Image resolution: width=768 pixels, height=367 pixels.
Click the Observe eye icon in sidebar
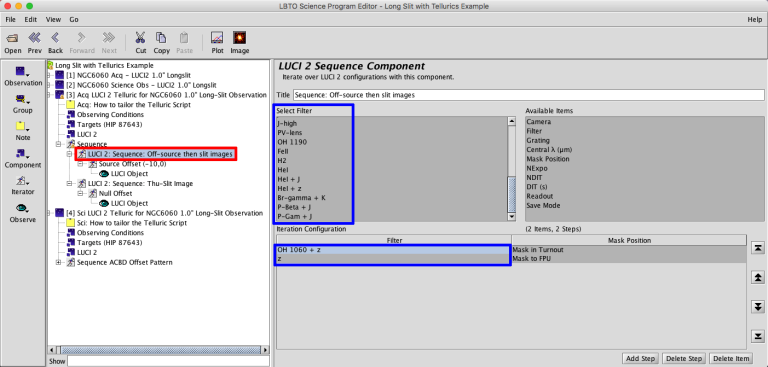23,208
